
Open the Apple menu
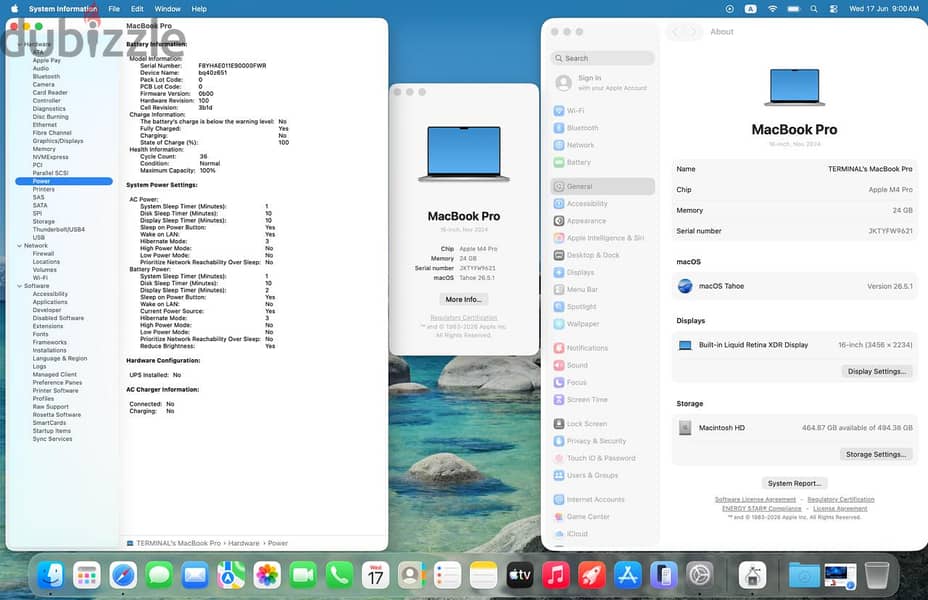click(14, 9)
